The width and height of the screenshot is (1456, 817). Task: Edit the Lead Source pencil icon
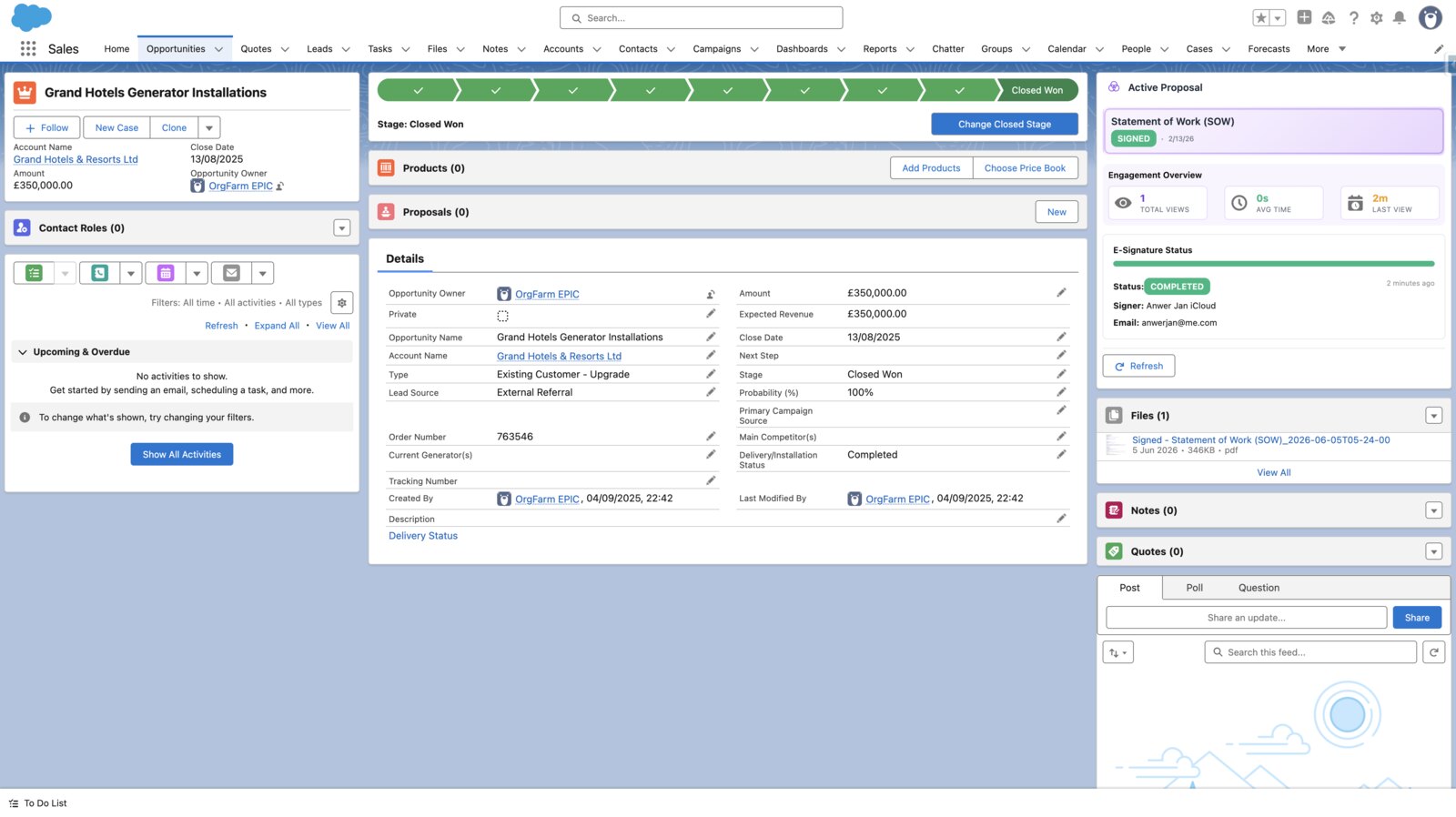pos(711,392)
